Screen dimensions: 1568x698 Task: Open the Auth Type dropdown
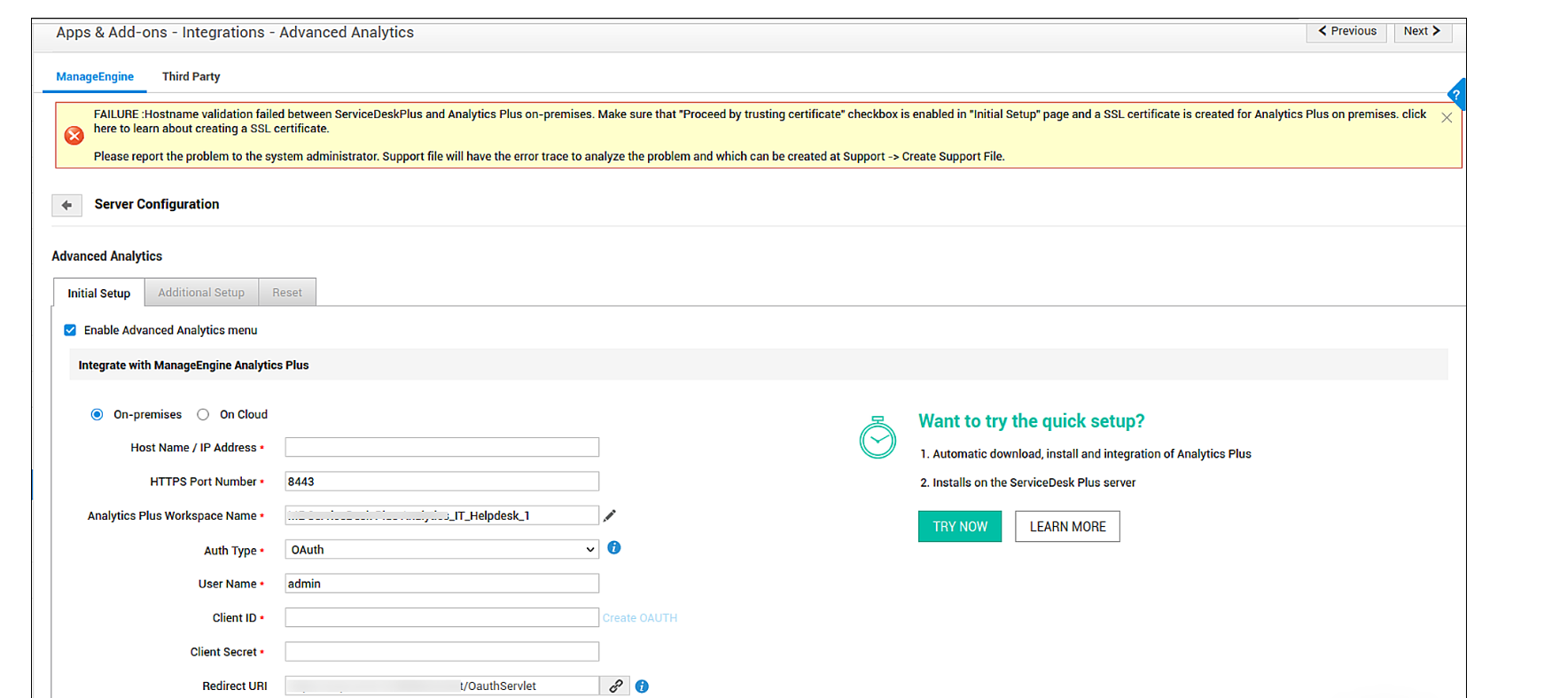[441, 550]
